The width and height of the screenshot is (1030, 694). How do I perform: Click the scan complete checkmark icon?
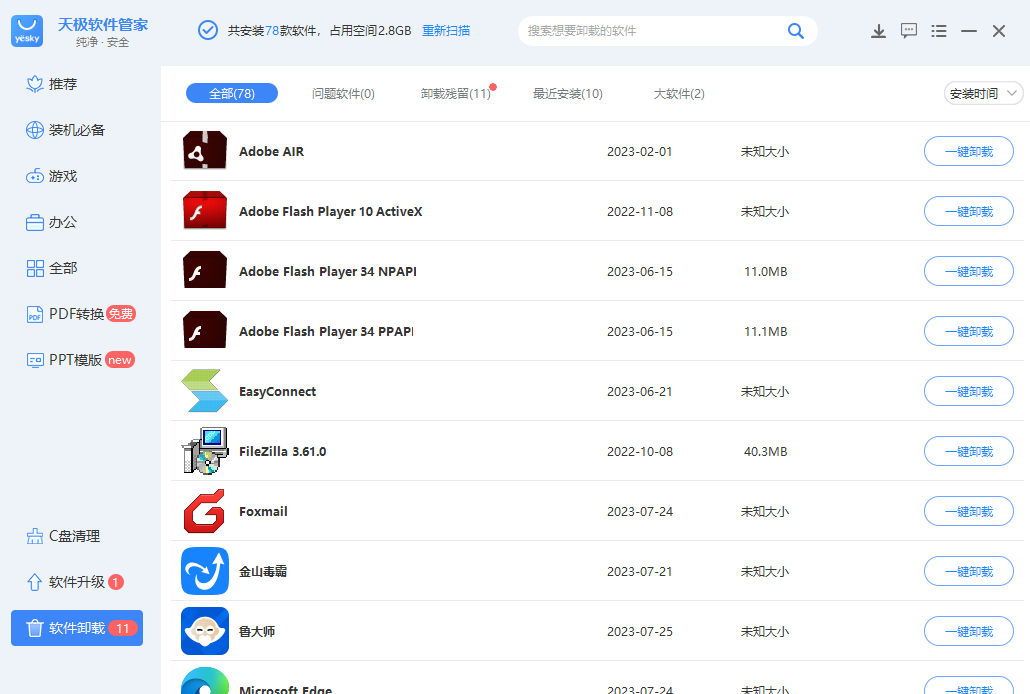point(208,30)
